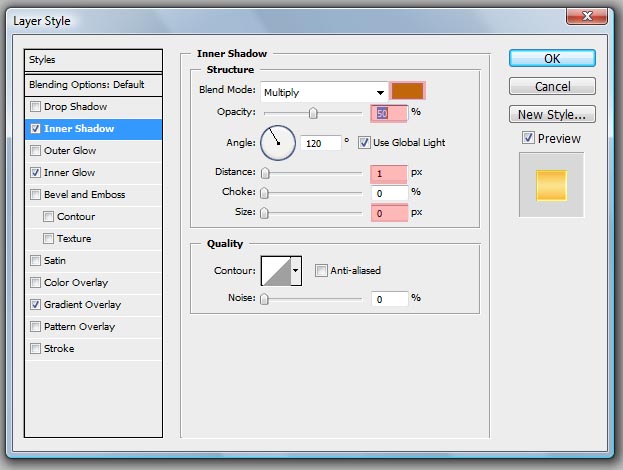Click the Contour curve thumbnail
The image size is (623, 470).
tap(276, 271)
